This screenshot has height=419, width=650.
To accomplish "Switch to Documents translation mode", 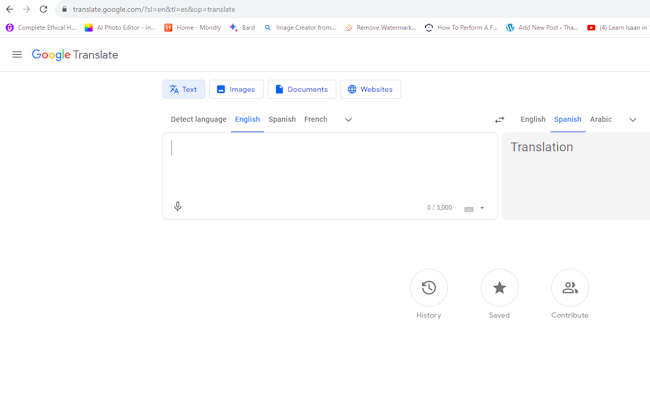I will pyautogui.click(x=302, y=89).
